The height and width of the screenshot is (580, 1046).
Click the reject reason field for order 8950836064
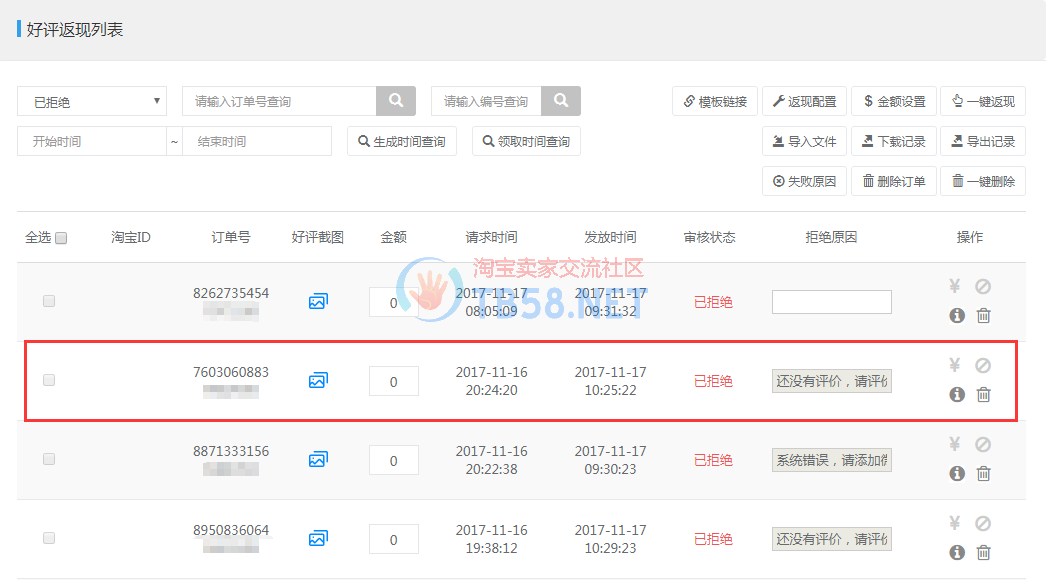tap(832, 539)
